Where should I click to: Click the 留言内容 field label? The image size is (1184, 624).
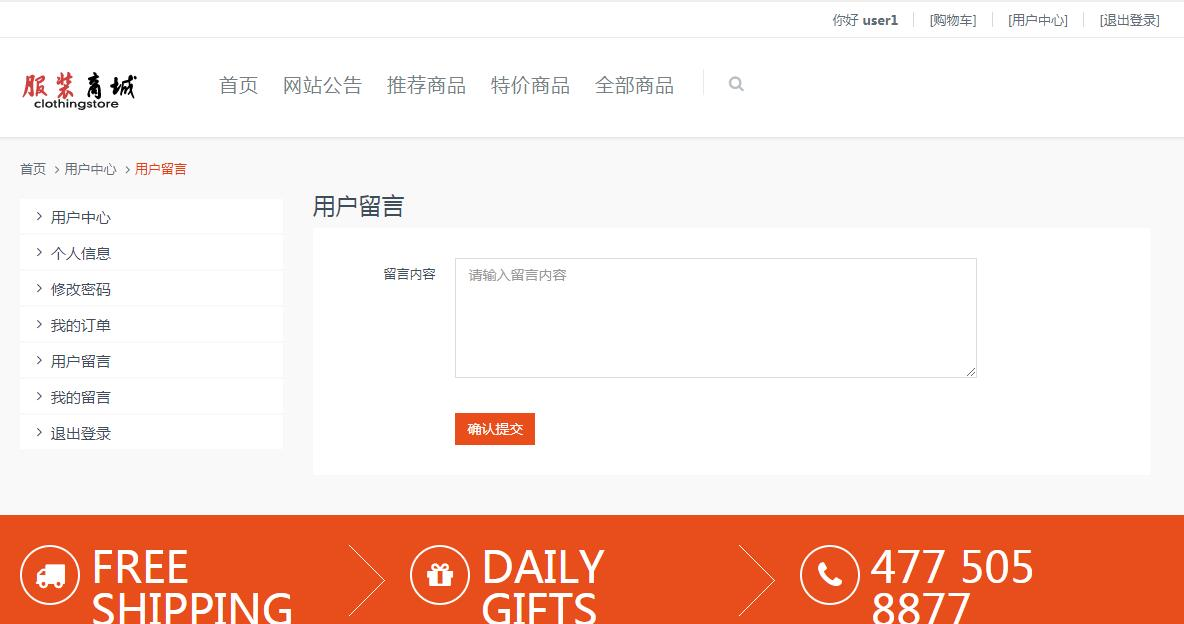(x=409, y=274)
